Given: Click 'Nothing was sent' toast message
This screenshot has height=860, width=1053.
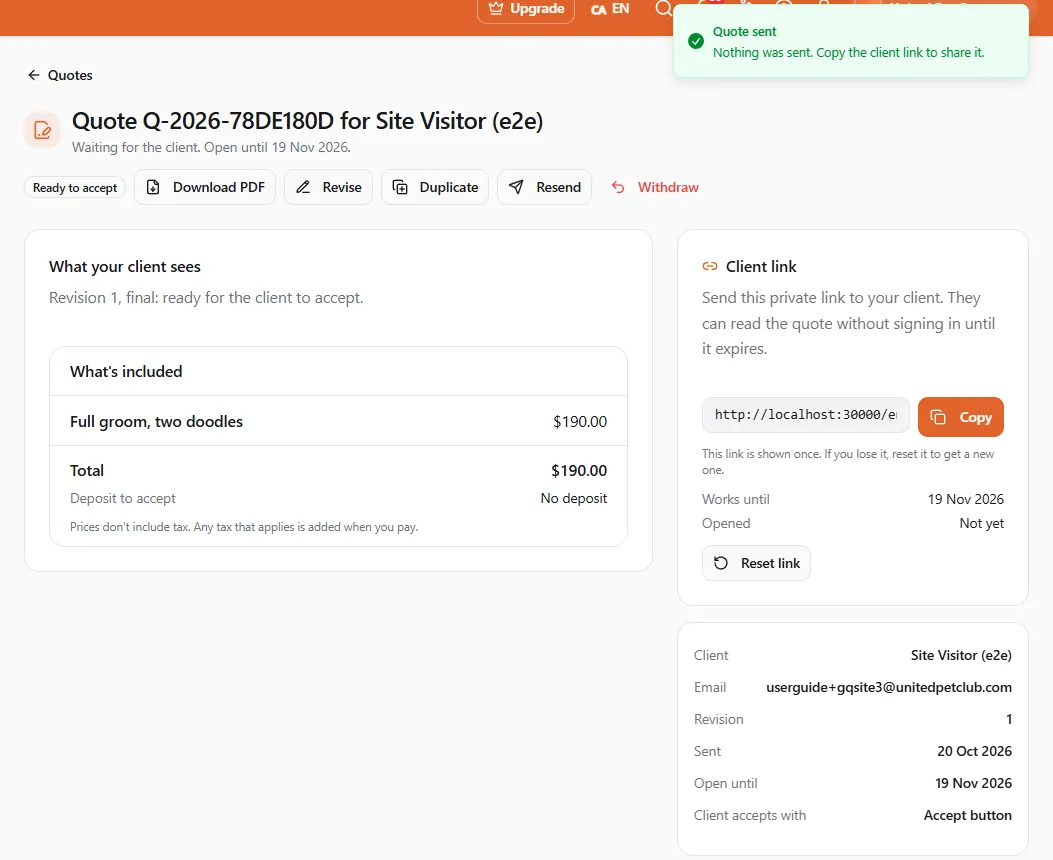Looking at the screenshot, I should coord(848,52).
